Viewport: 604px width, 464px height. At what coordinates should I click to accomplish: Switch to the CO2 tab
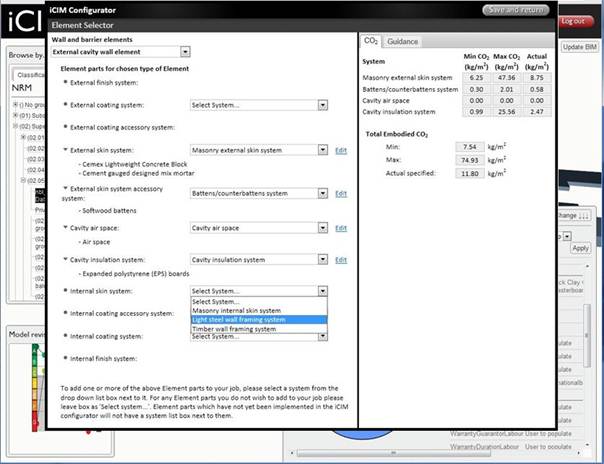(371, 41)
